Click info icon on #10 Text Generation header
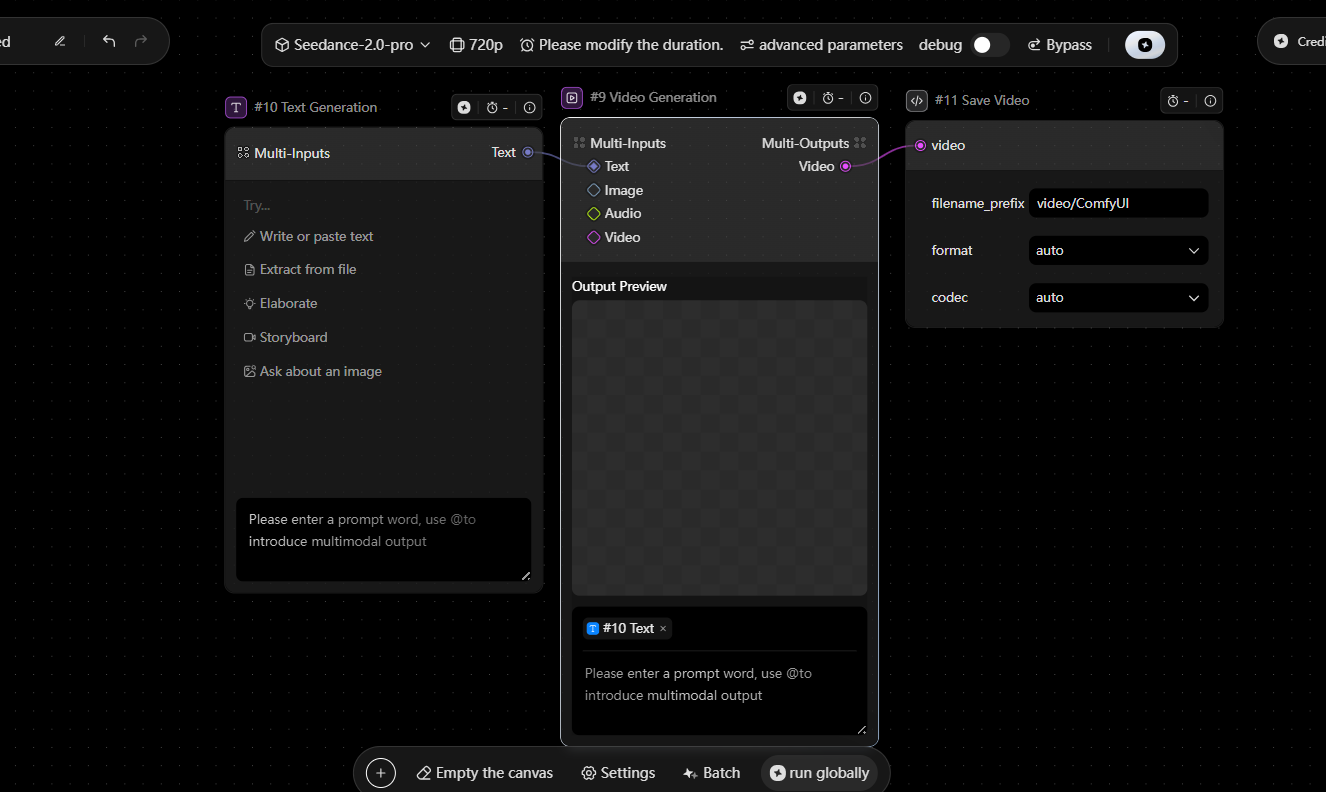 [x=530, y=107]
